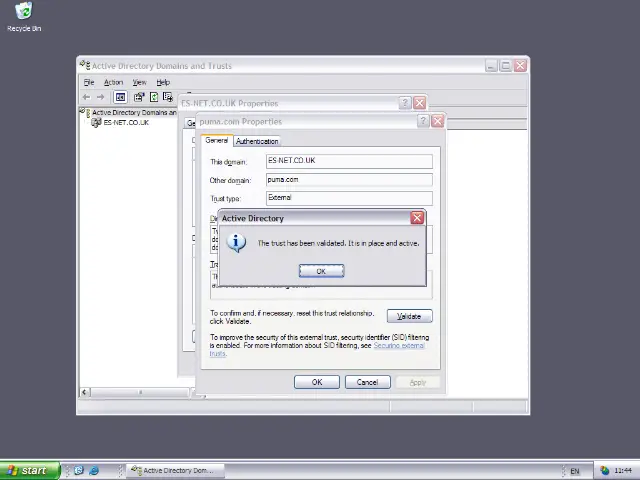The height and width of the screenshot is (480, 640).
Task: Click the network tray icon by the clock
Action: [604, 471]
